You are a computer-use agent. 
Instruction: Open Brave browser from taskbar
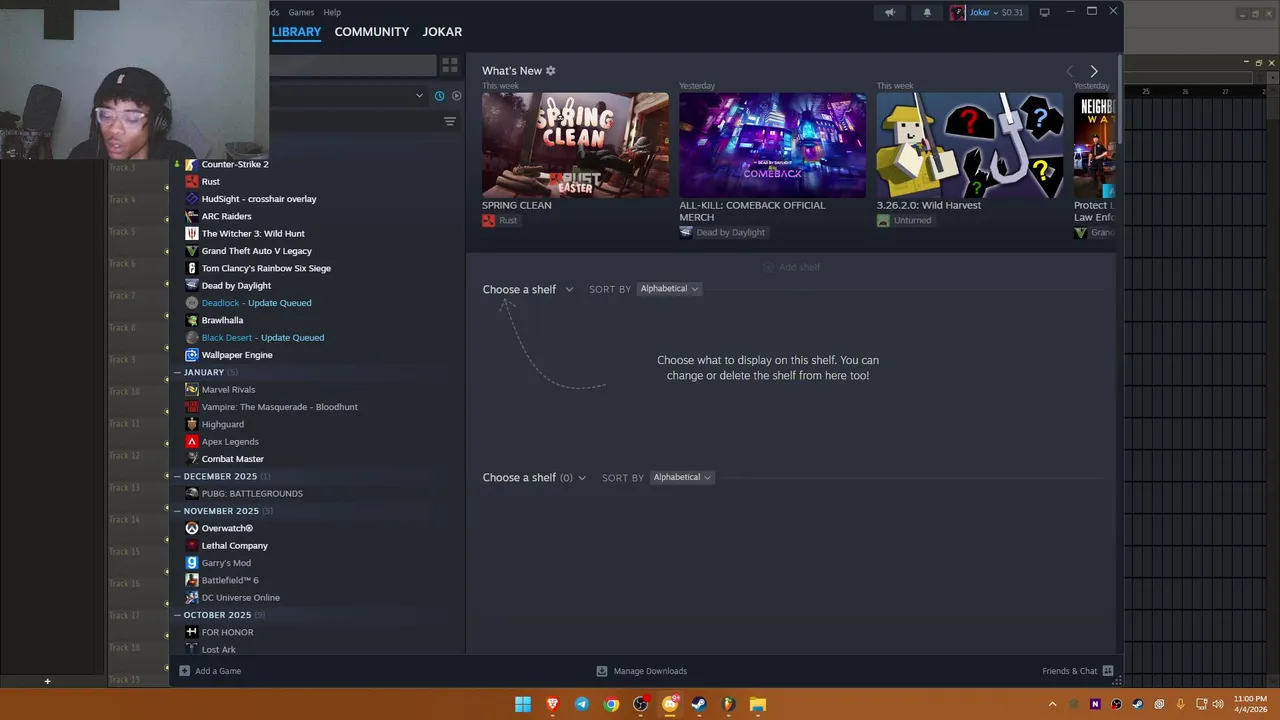pyautogui.click(x=552, y=704)
